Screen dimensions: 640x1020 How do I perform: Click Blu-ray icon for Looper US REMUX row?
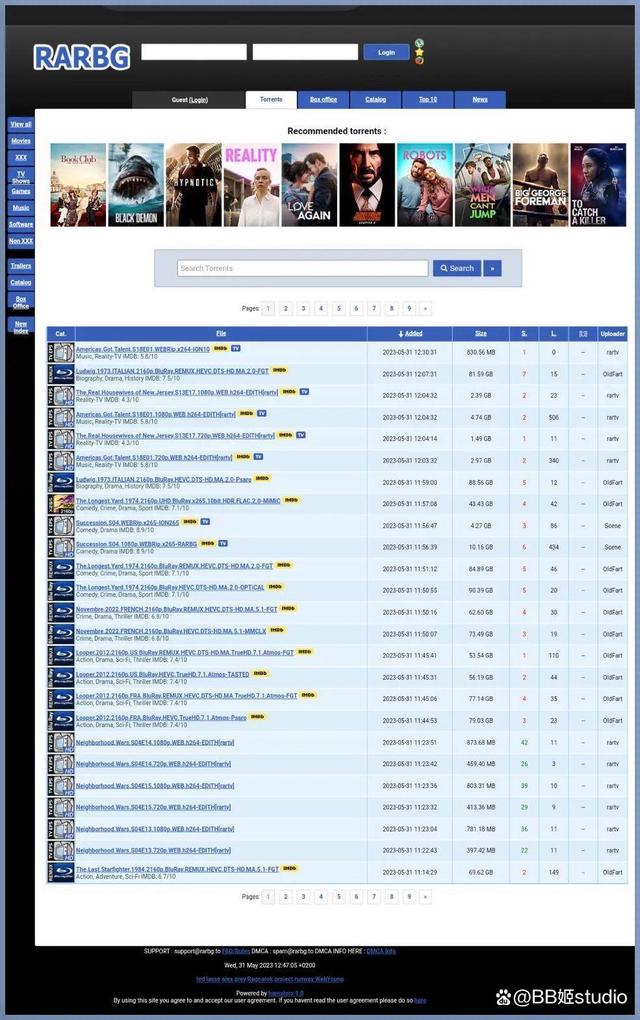click(60, 656)
